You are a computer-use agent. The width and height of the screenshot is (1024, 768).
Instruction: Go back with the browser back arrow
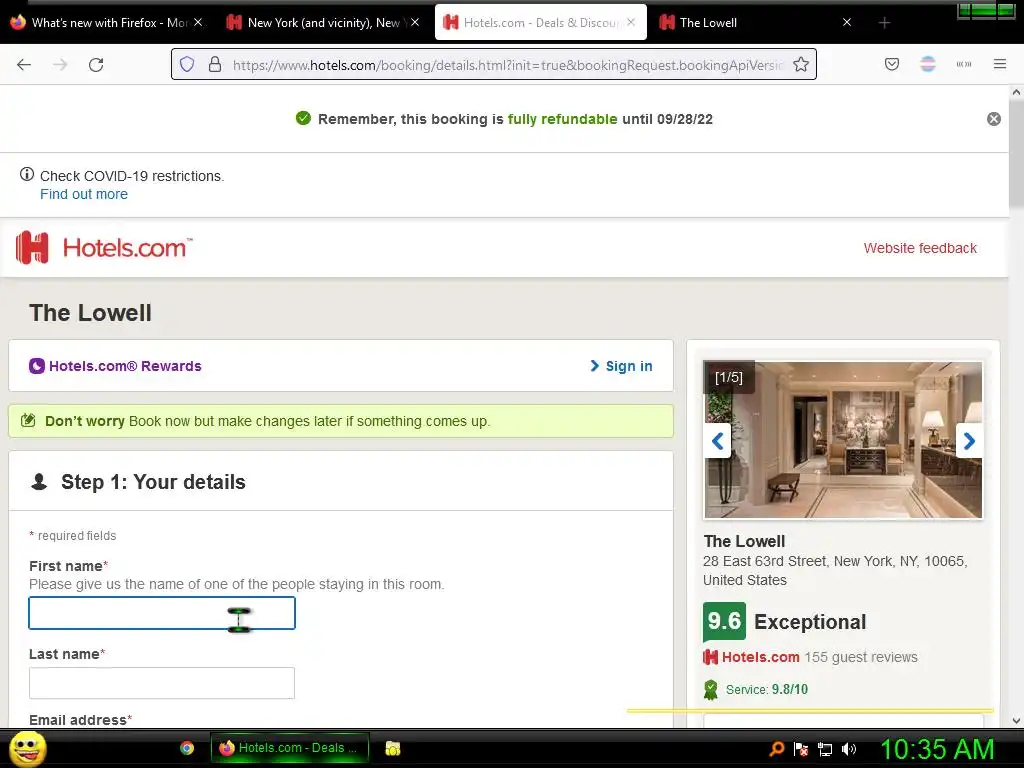tap(24, 65)
